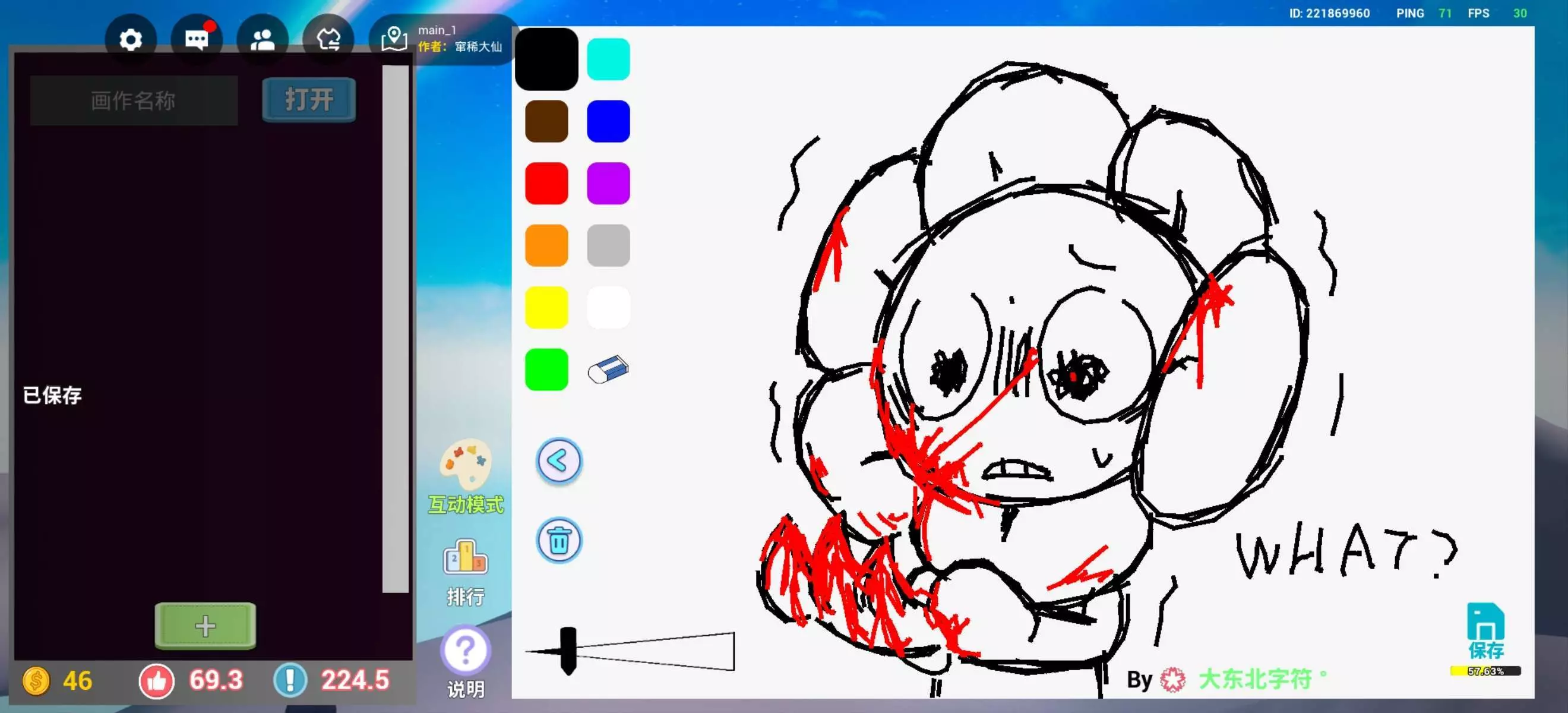Image resolution: width=1568 pixels, height=713 pixels.
Task: Open the 说明 help question mark
Action: (x=466, y=661)
